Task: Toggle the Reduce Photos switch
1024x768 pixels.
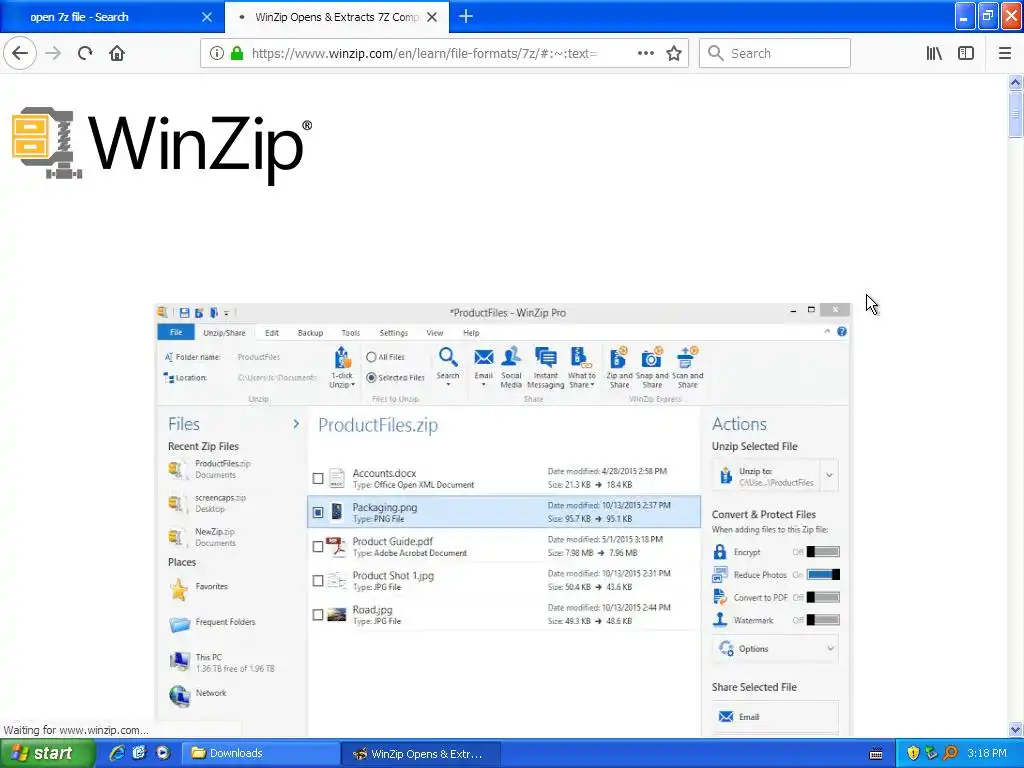Action: [x=823, y=575]
